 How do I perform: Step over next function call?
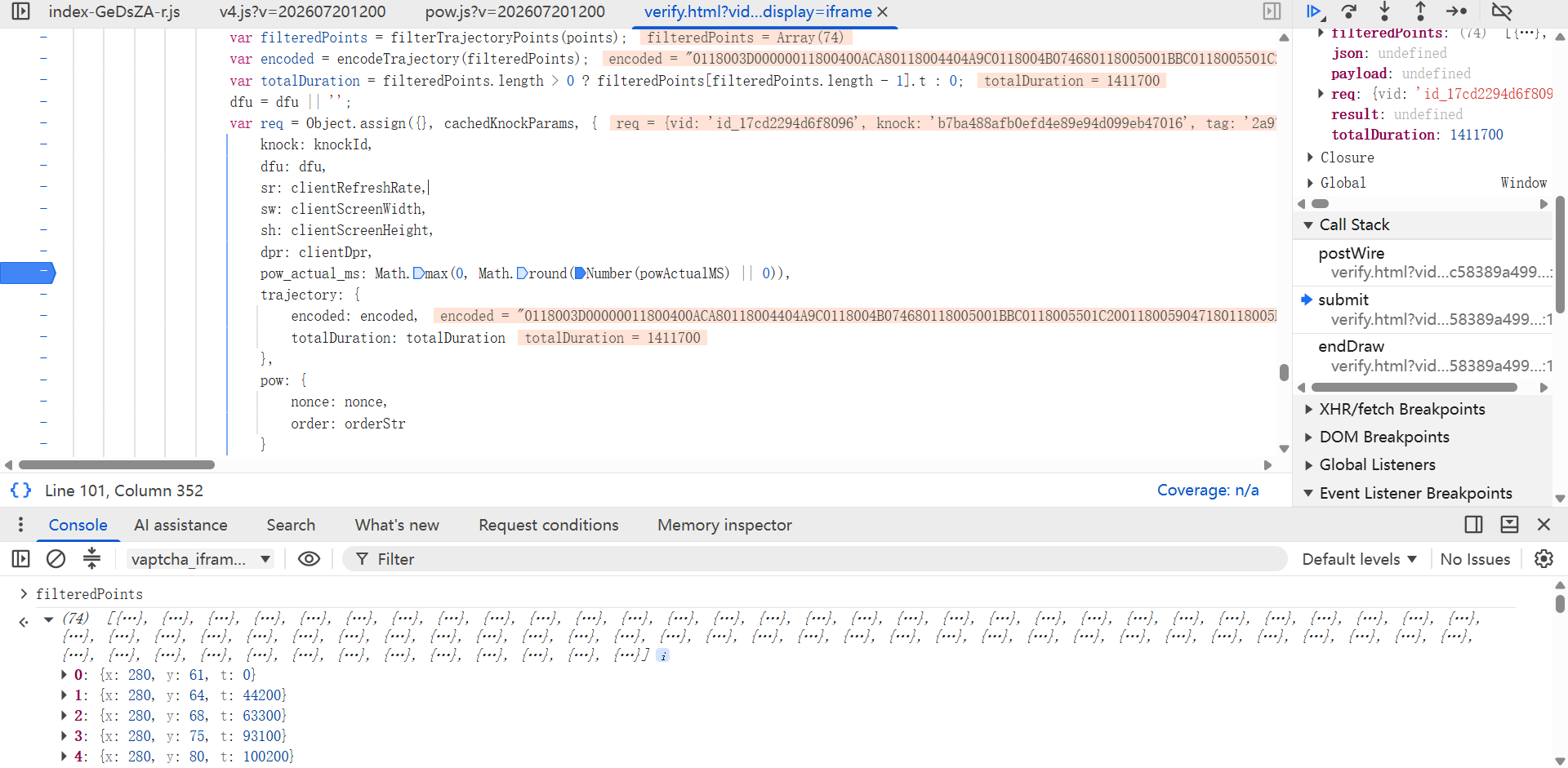coord(1349,11)
